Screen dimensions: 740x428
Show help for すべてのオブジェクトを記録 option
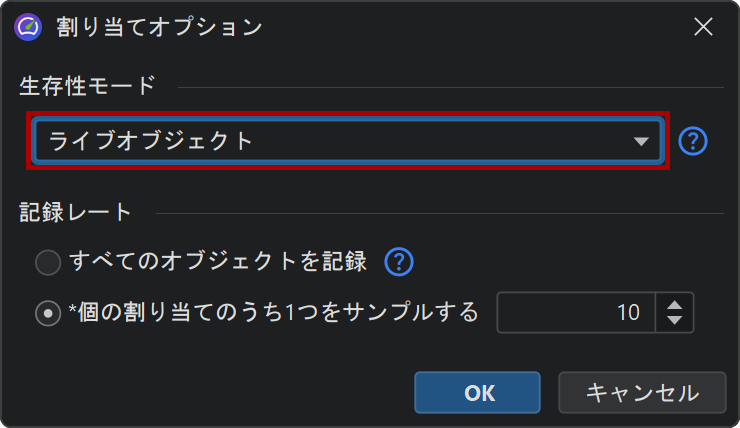click(399, 262)
